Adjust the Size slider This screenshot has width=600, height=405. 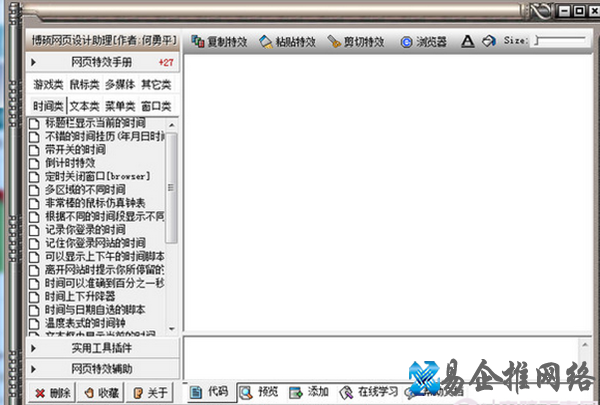pyautogui.click(x=560, y=40)
